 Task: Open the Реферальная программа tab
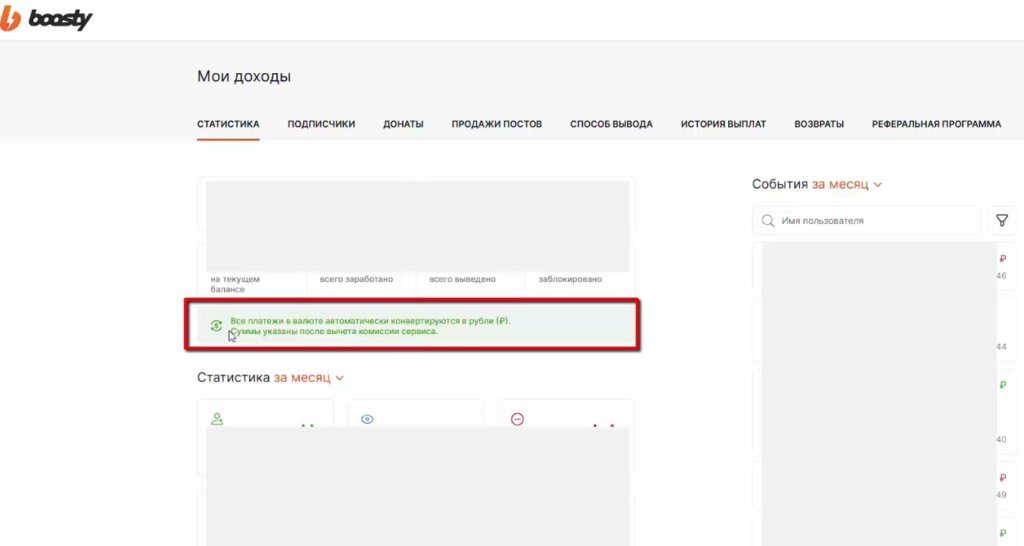(936, 124)
